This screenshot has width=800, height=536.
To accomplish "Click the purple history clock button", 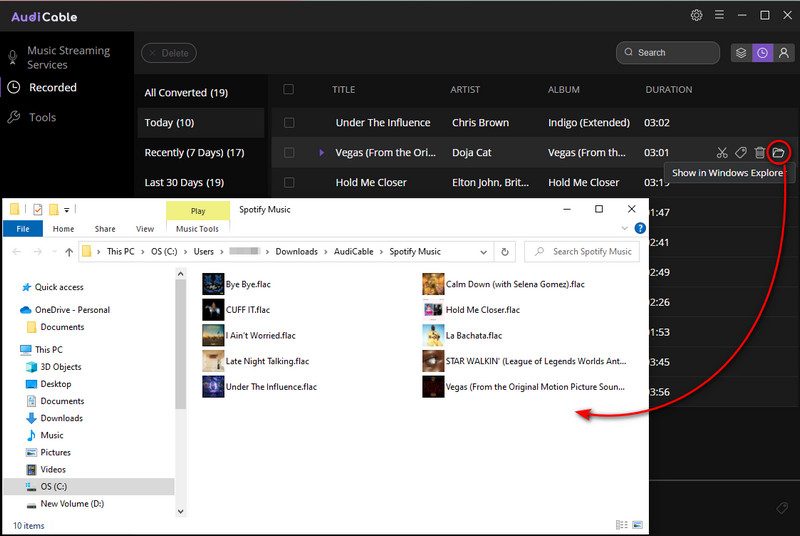I will pyautogui.click(x=762, y=53).
